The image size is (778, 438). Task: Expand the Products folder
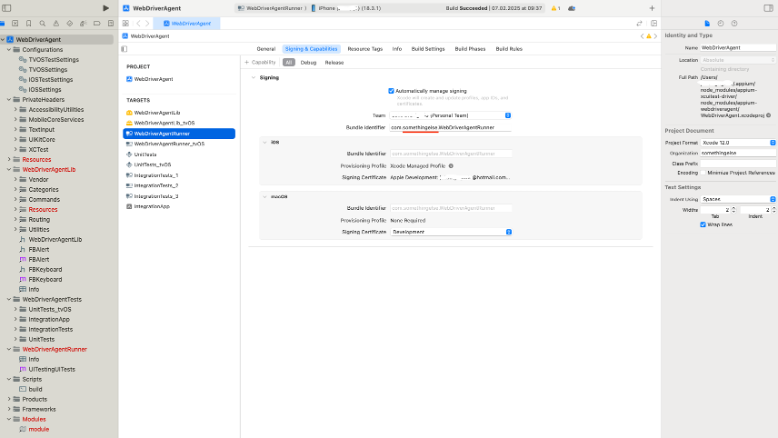coord(9,399)
